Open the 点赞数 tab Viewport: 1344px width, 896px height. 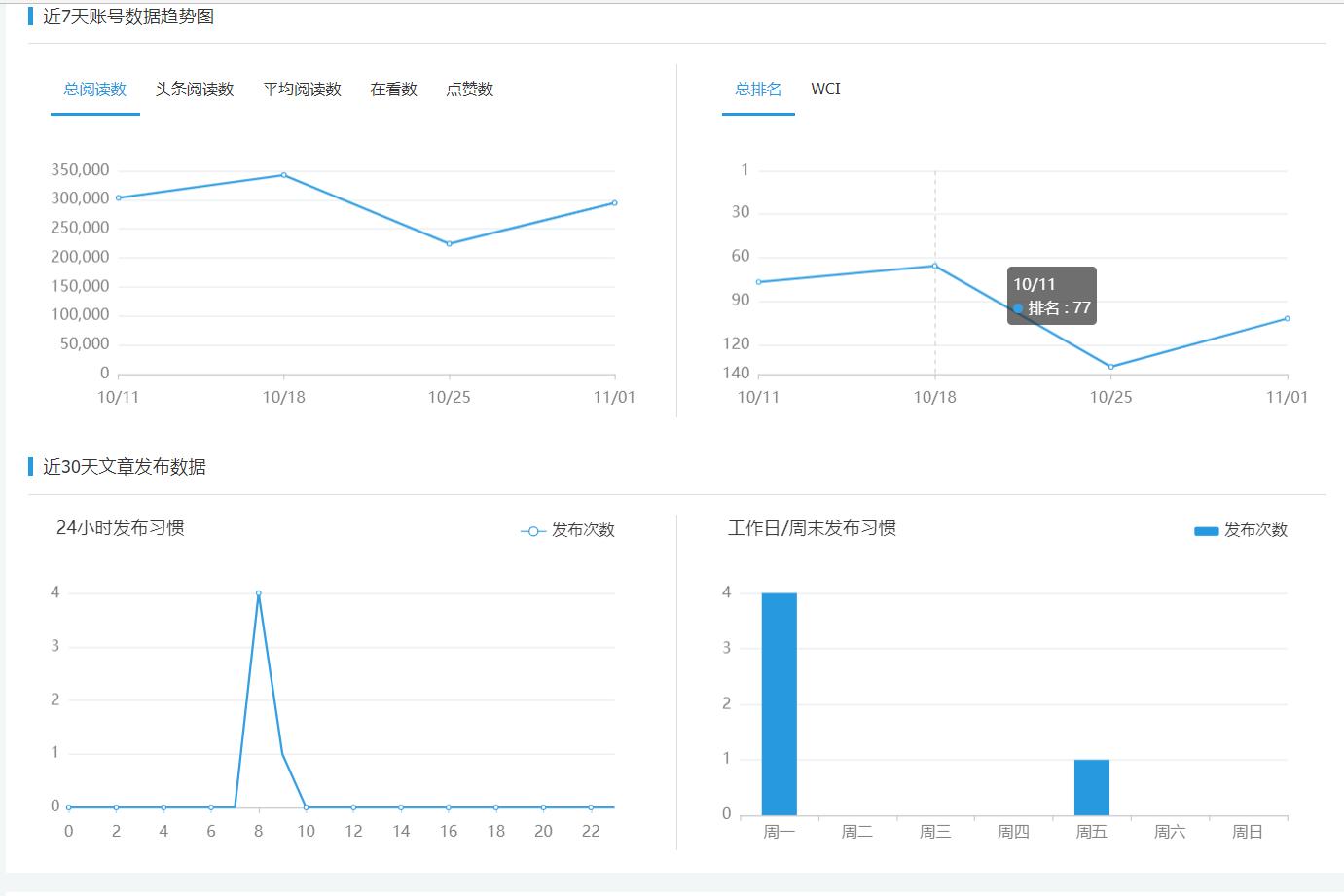click(x=468, y=89)
